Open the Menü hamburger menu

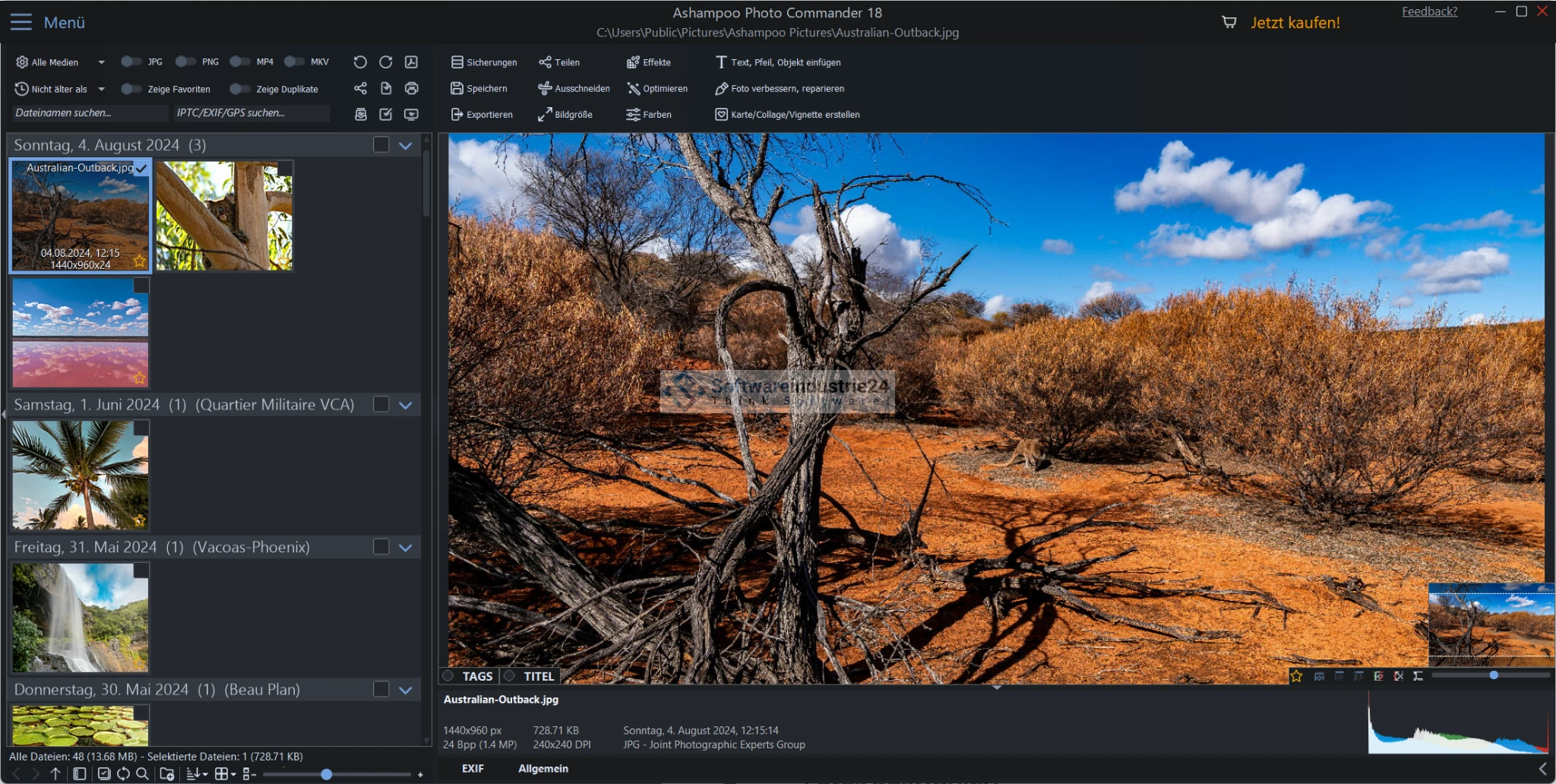(x=21, y=22)
